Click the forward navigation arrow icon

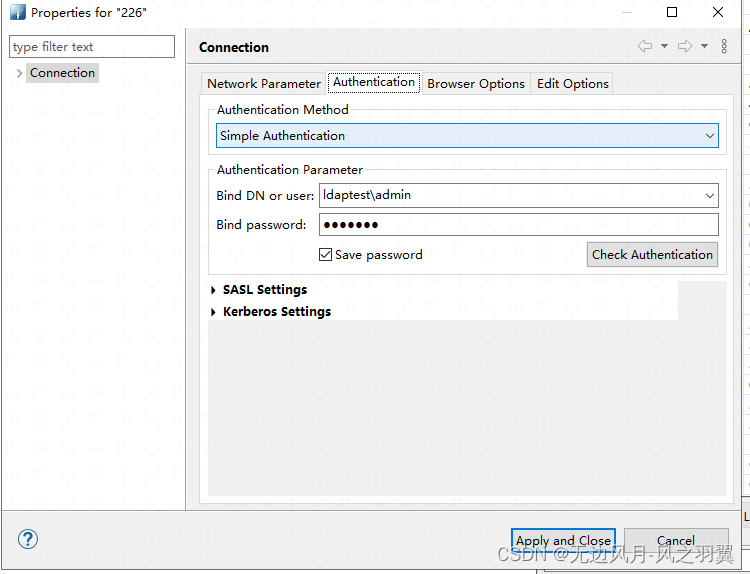click(685, 46)
